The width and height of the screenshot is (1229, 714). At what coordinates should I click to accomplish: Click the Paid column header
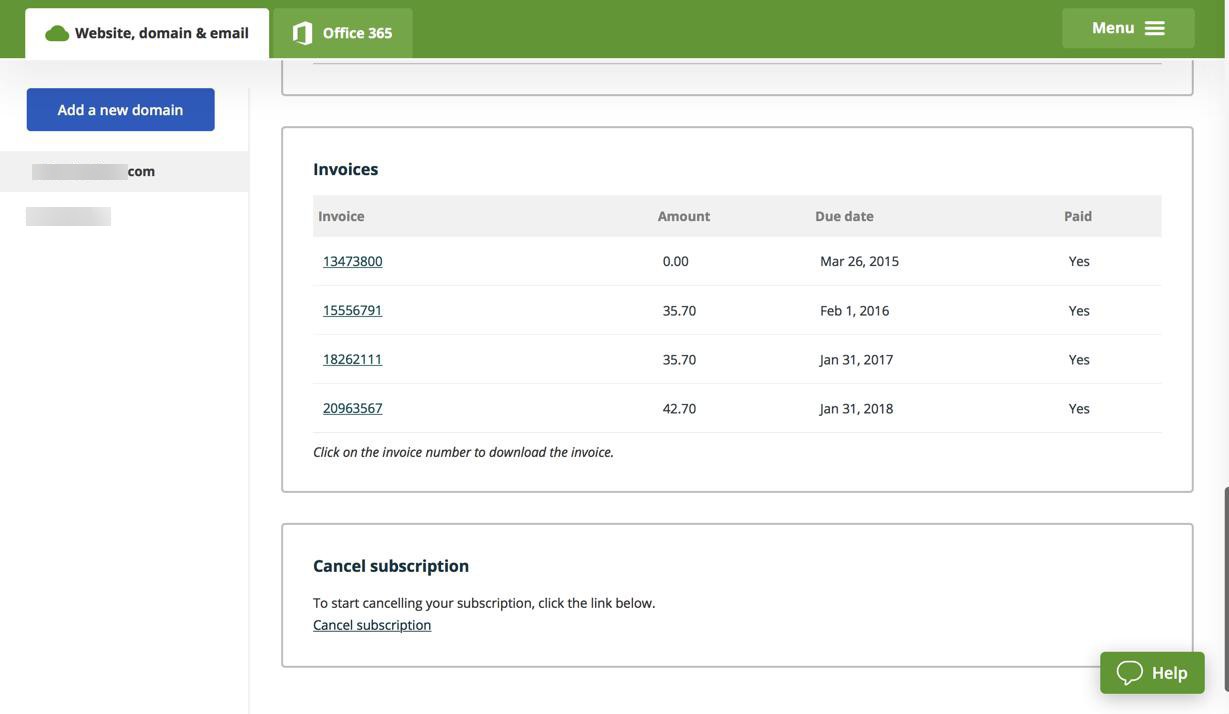point(1078,216)
